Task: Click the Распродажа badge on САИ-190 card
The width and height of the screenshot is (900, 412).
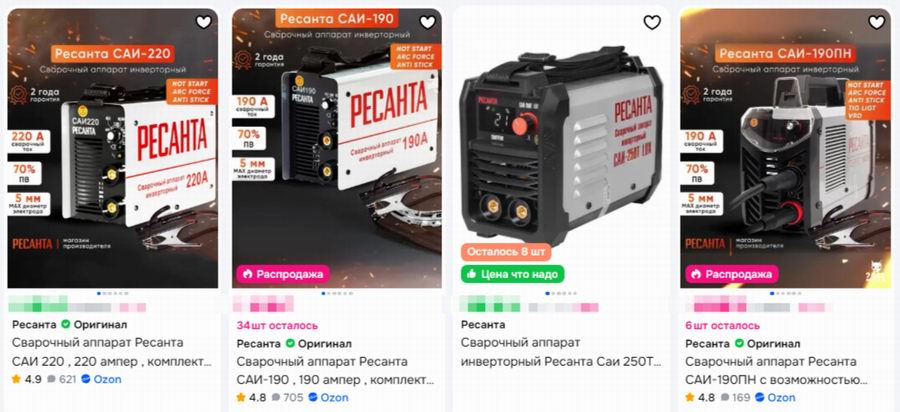Action: coord(284,274)
